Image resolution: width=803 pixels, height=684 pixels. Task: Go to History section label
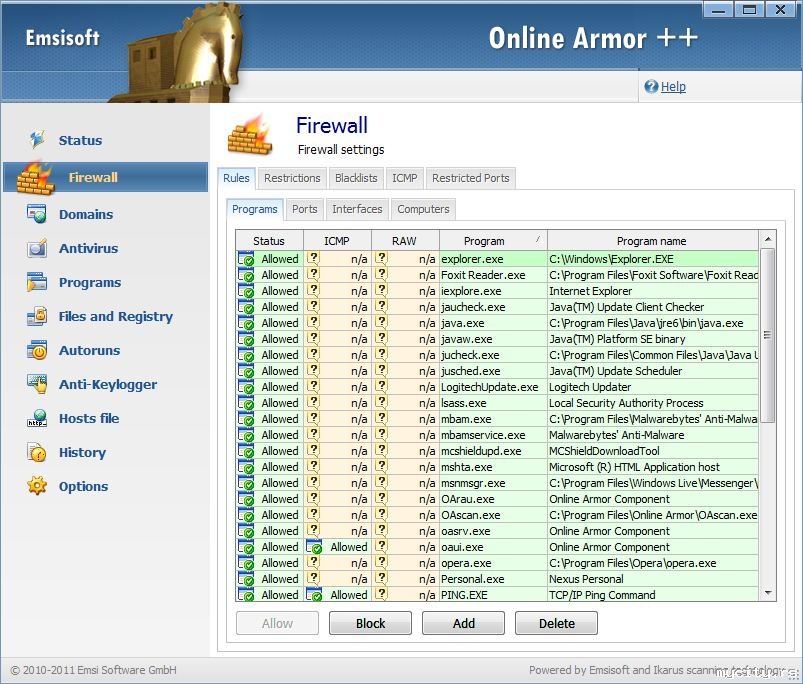coord(82,453)
